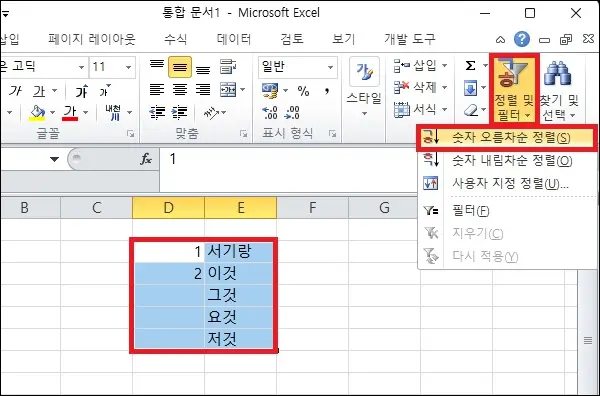The height and width of the screenshot is (396, 600).
Task: Open the 스타일 gallery
Action: pyautogui.click(x=364, y=88)
